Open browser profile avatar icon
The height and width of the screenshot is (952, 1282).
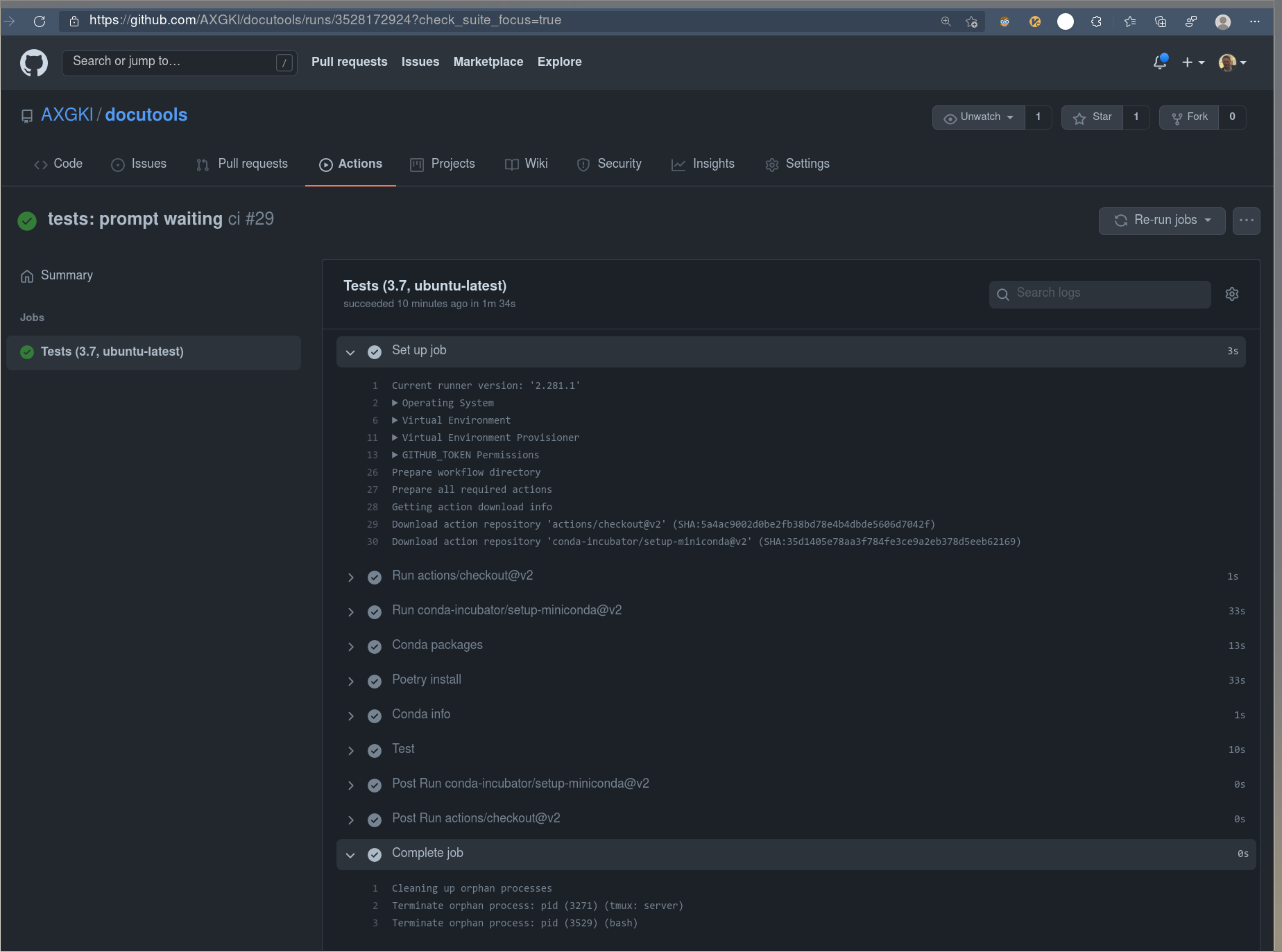pyautogui.click(x=1223, y=21)
